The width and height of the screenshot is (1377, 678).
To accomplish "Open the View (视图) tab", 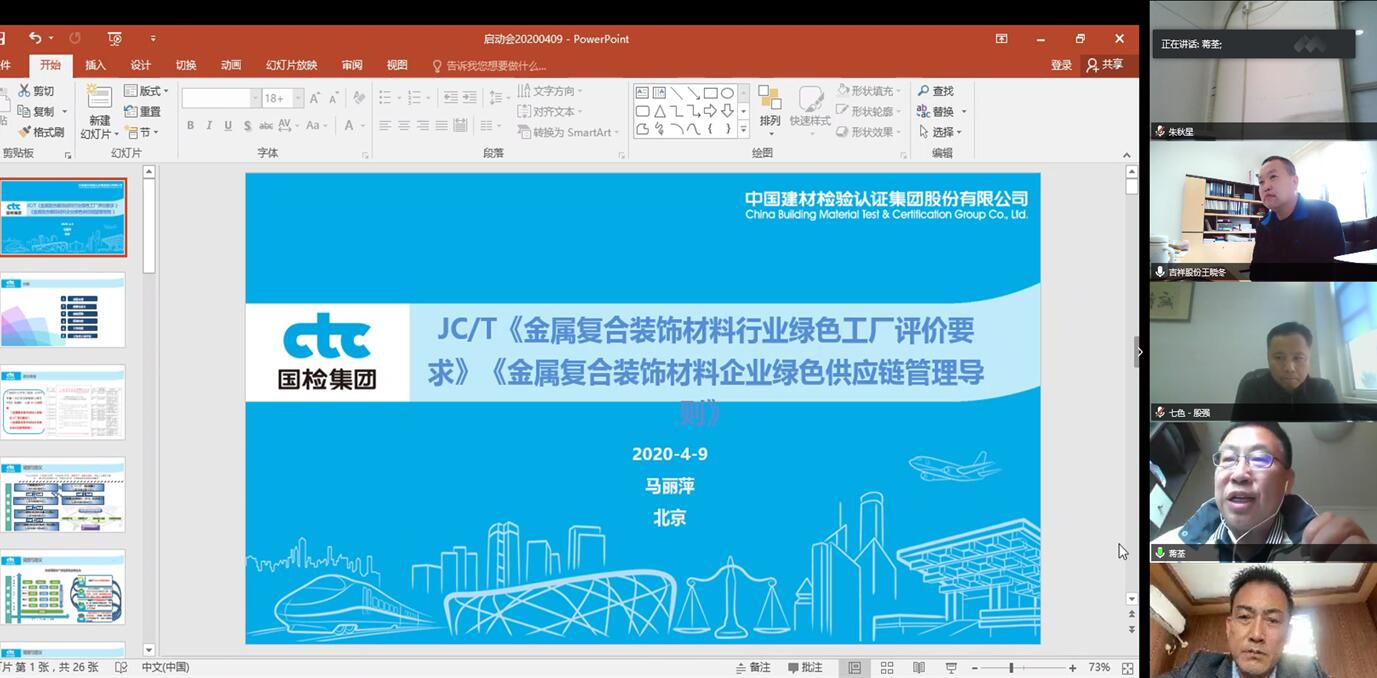I will coord(397,65).
